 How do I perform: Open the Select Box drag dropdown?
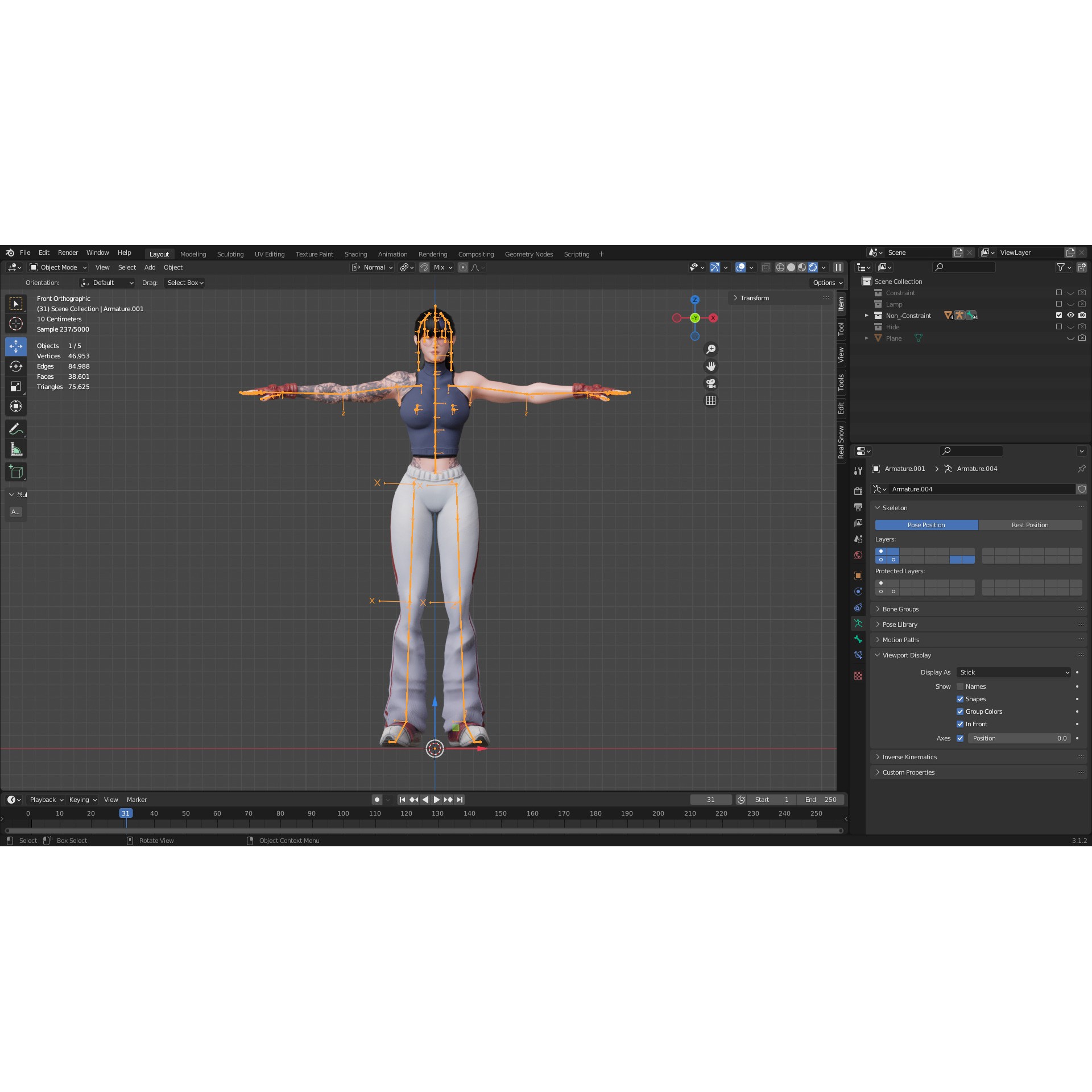185,283
